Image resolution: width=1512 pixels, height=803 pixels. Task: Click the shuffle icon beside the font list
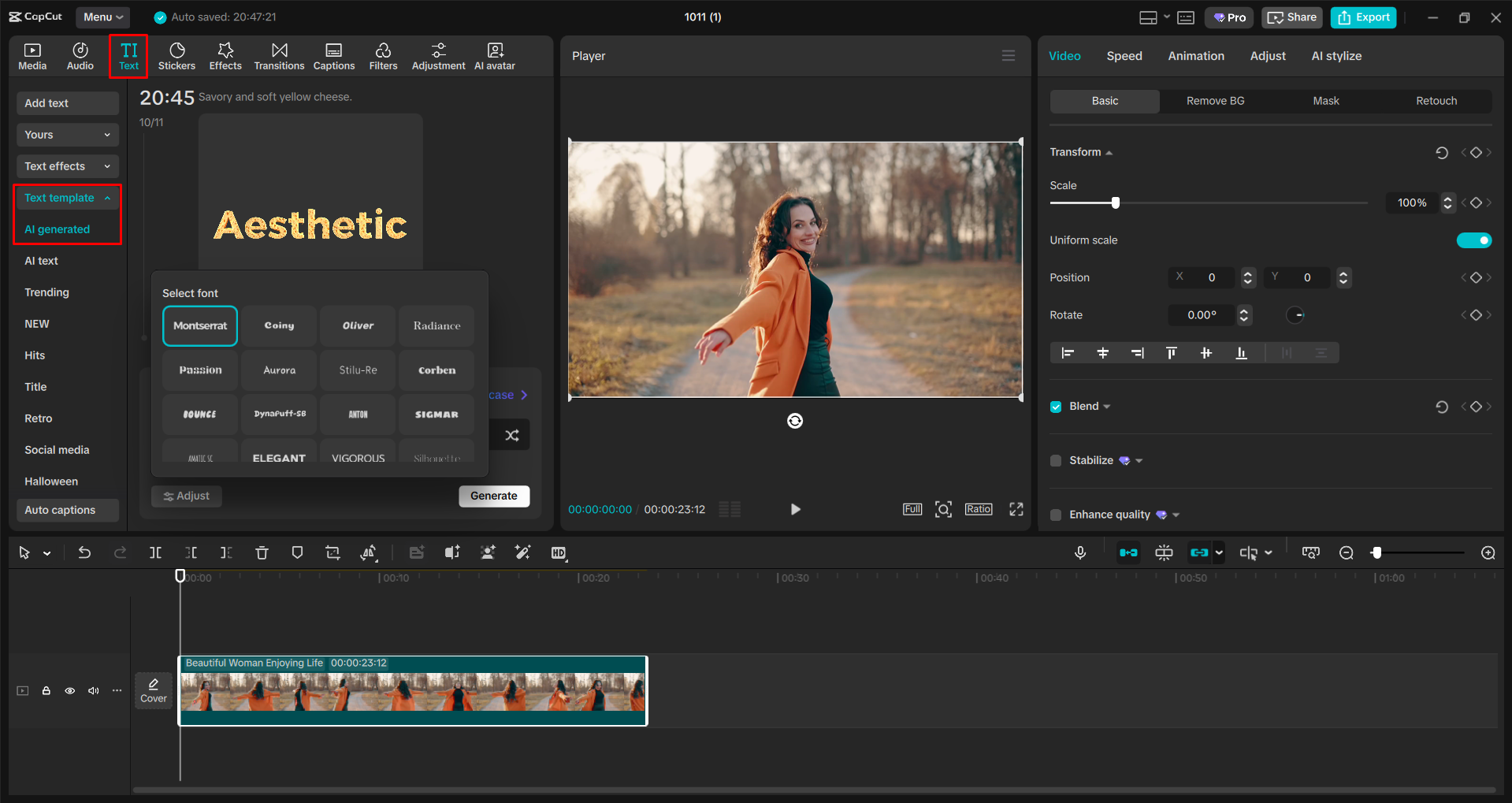point(511,435)
